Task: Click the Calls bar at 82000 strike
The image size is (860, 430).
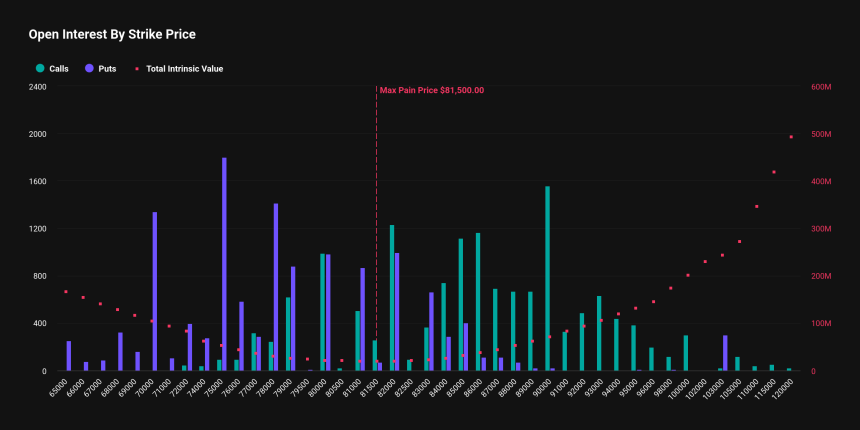Action: click(392, 297)
